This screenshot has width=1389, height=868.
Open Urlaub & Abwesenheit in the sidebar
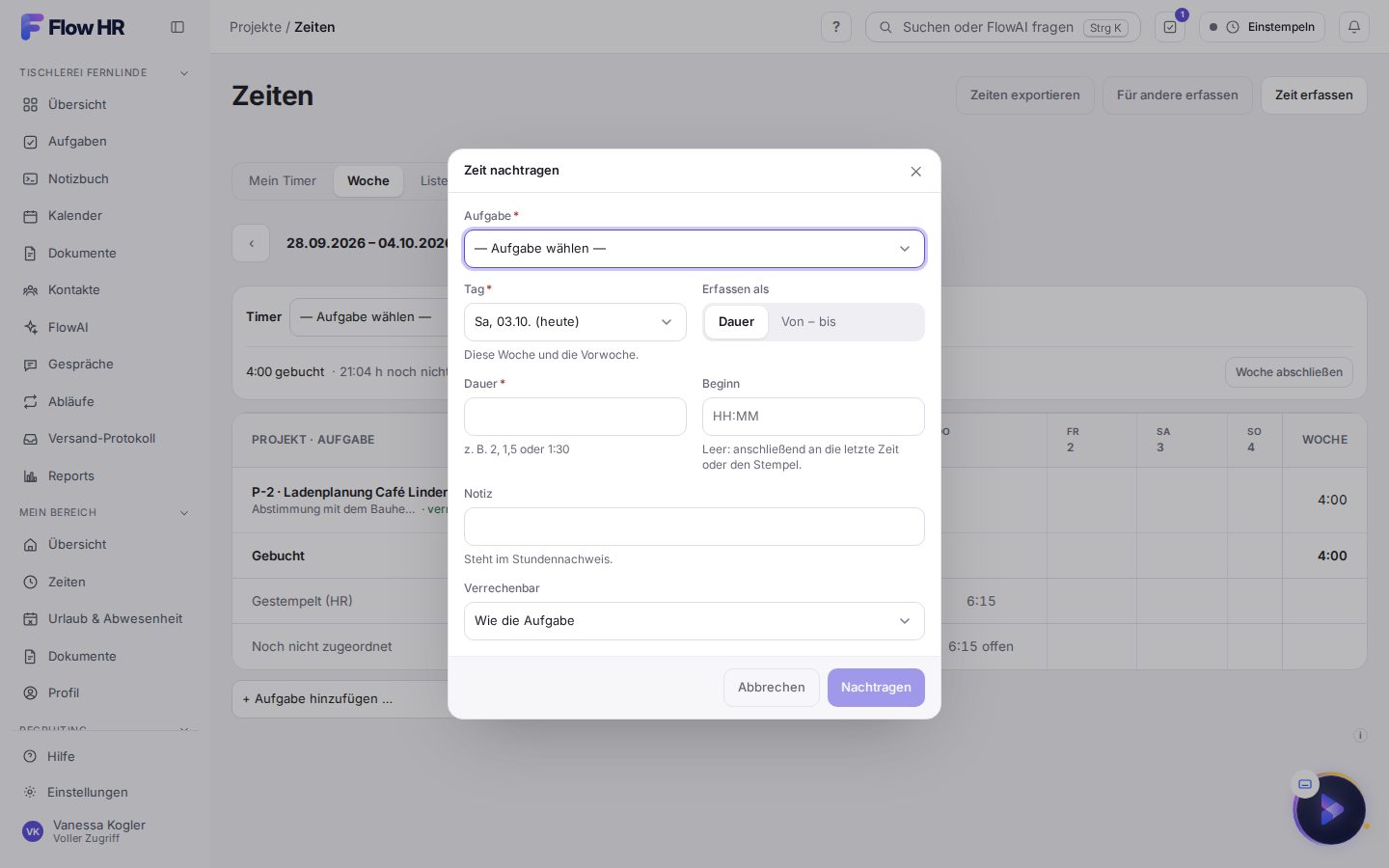coord(104,619)
